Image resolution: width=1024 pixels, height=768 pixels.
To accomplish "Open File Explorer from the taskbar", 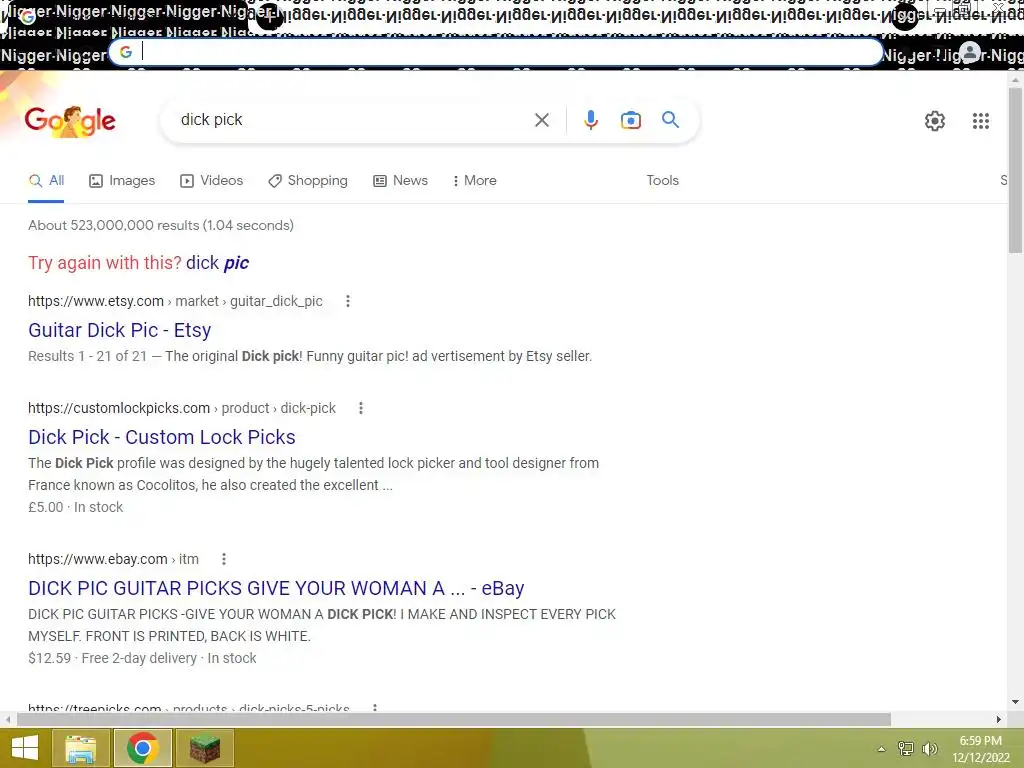I will pos(80,748).
